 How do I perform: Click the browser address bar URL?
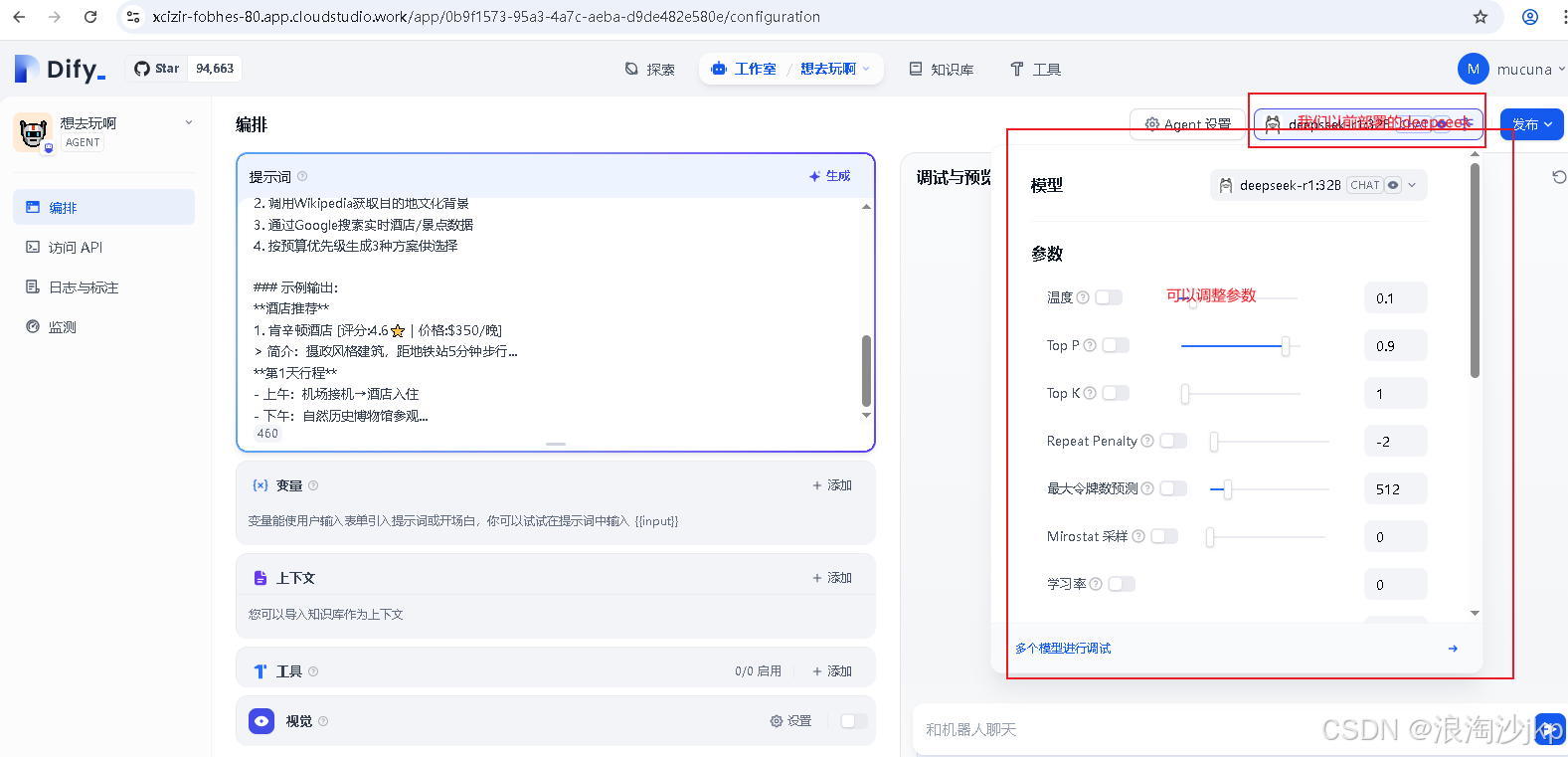point(486,17)
